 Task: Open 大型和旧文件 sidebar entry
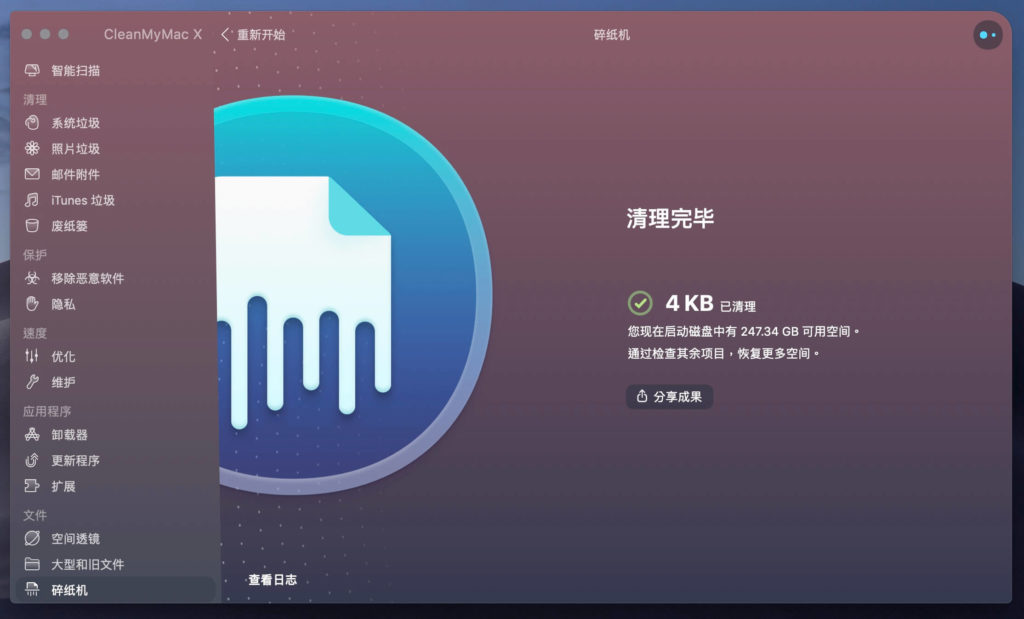pos(88,564)
